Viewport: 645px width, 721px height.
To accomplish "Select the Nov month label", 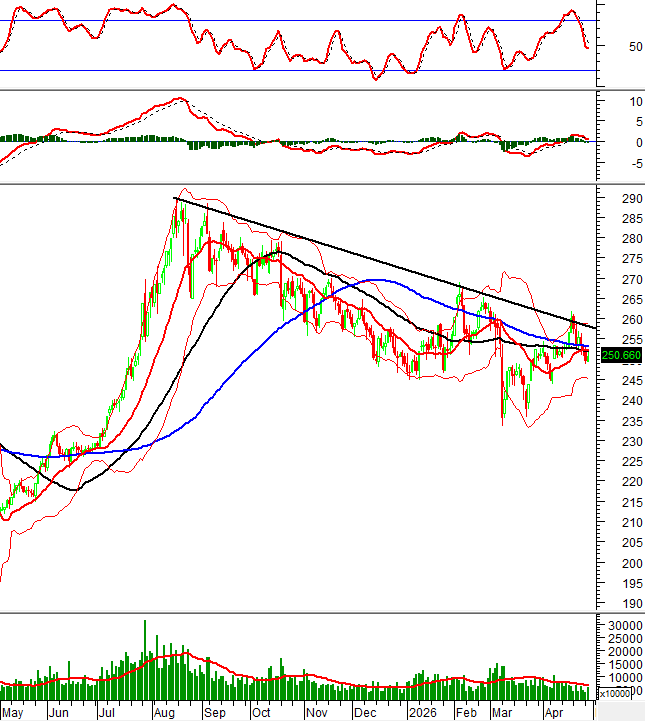I will coord(317,713).
